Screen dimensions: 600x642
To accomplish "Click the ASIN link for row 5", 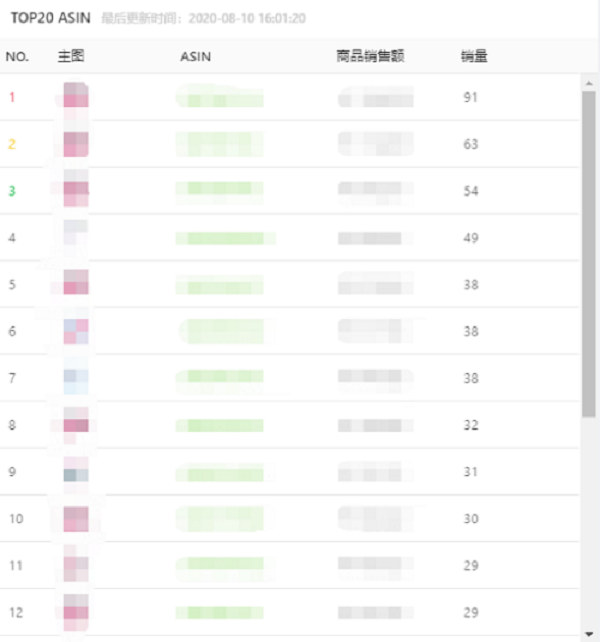I will 220,285.
